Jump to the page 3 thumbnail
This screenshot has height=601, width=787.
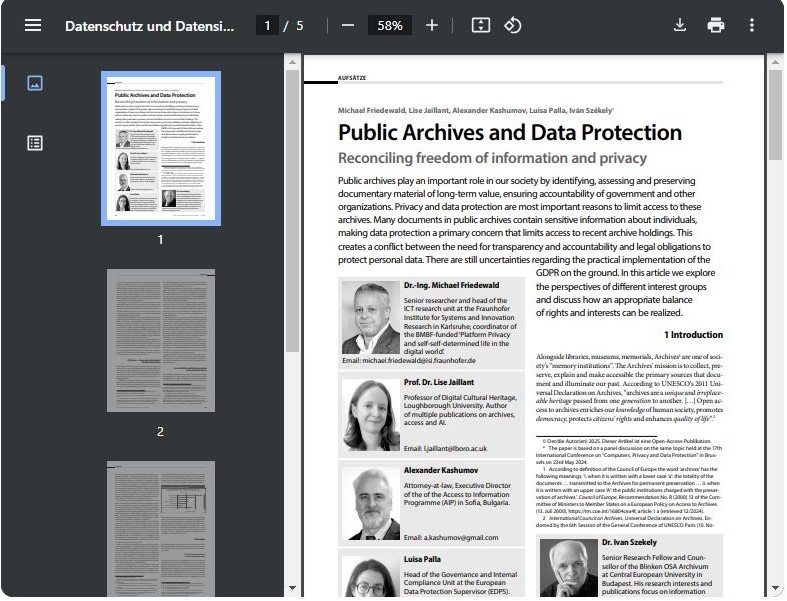(x=160, y=527)
